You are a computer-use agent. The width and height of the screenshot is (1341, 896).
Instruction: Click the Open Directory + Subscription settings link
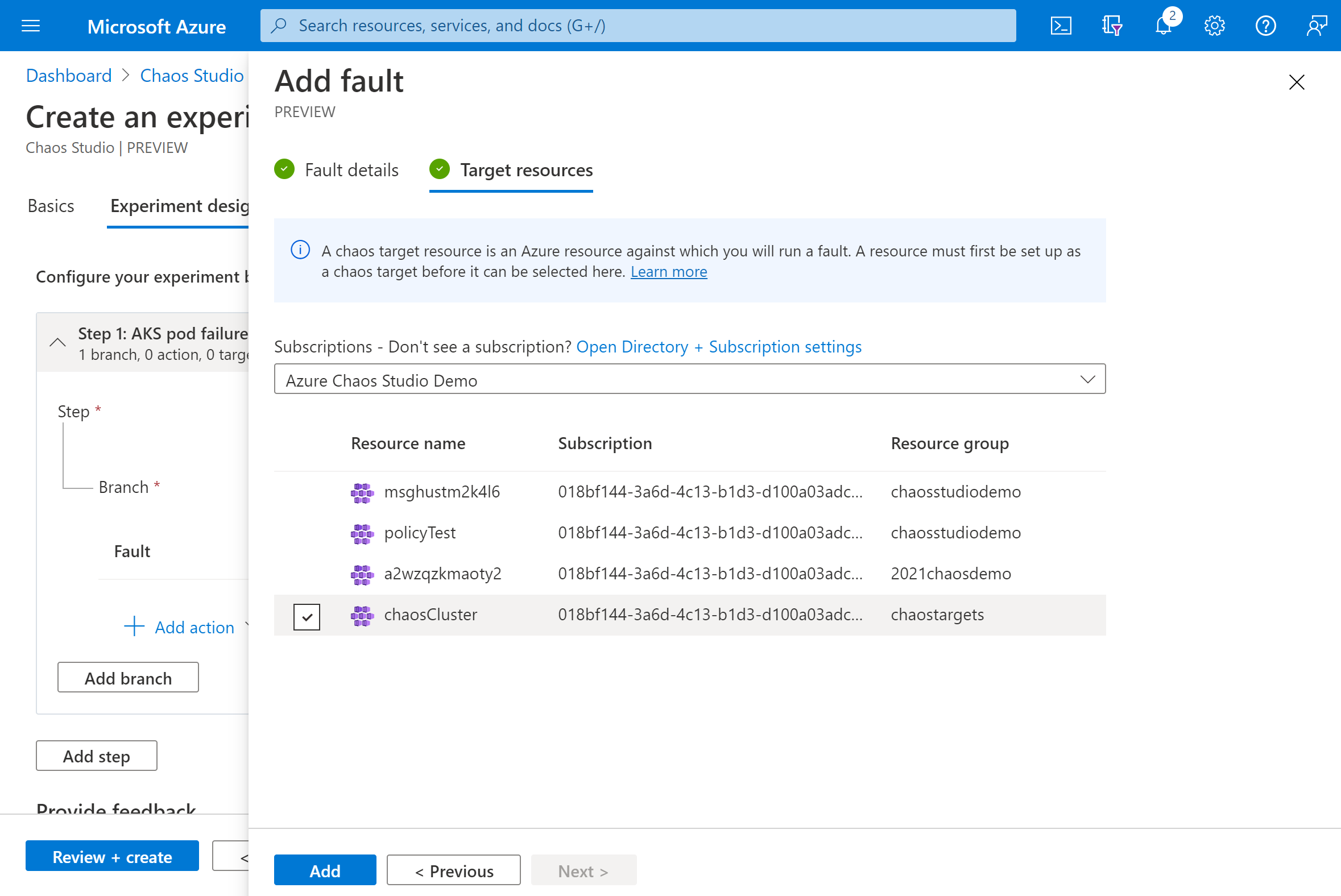(719, 346)
